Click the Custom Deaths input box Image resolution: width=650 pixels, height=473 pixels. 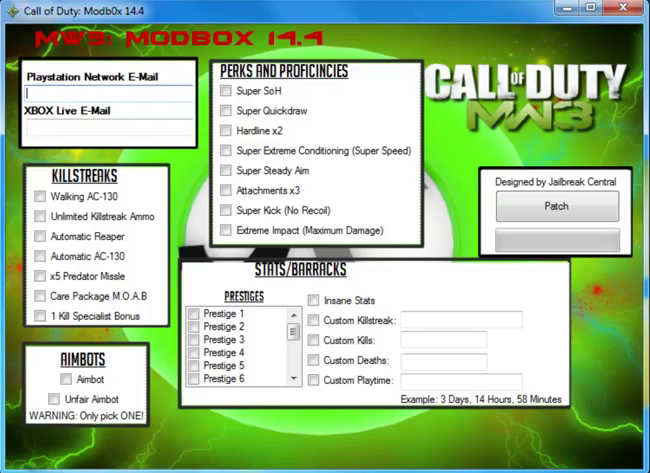444,362
